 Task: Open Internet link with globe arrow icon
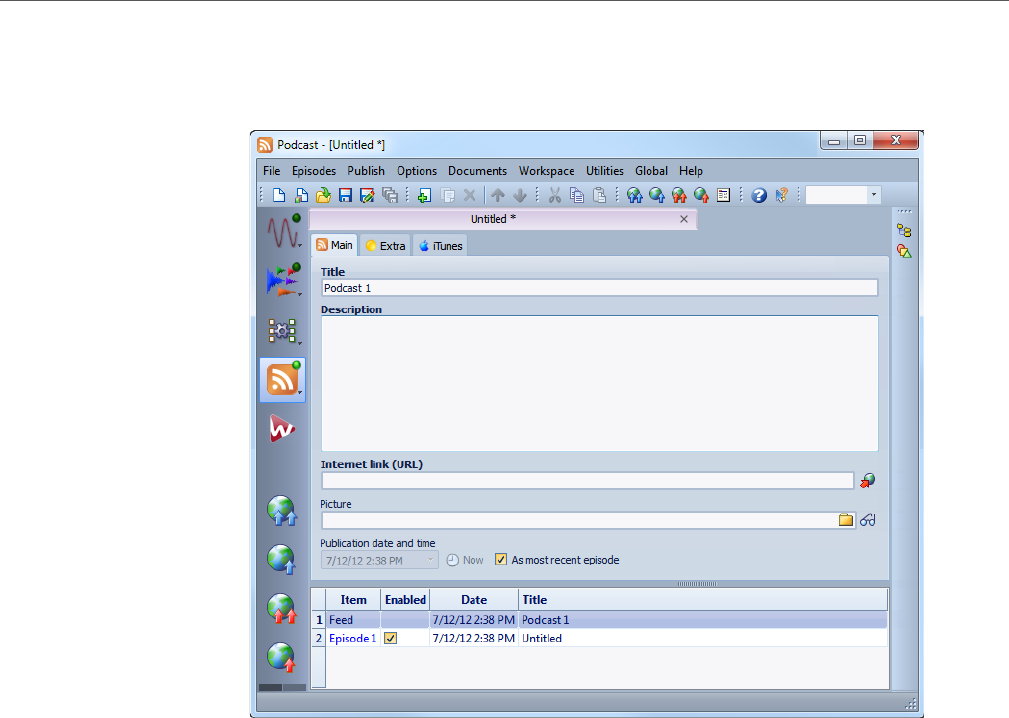click(x=867, y=480)
